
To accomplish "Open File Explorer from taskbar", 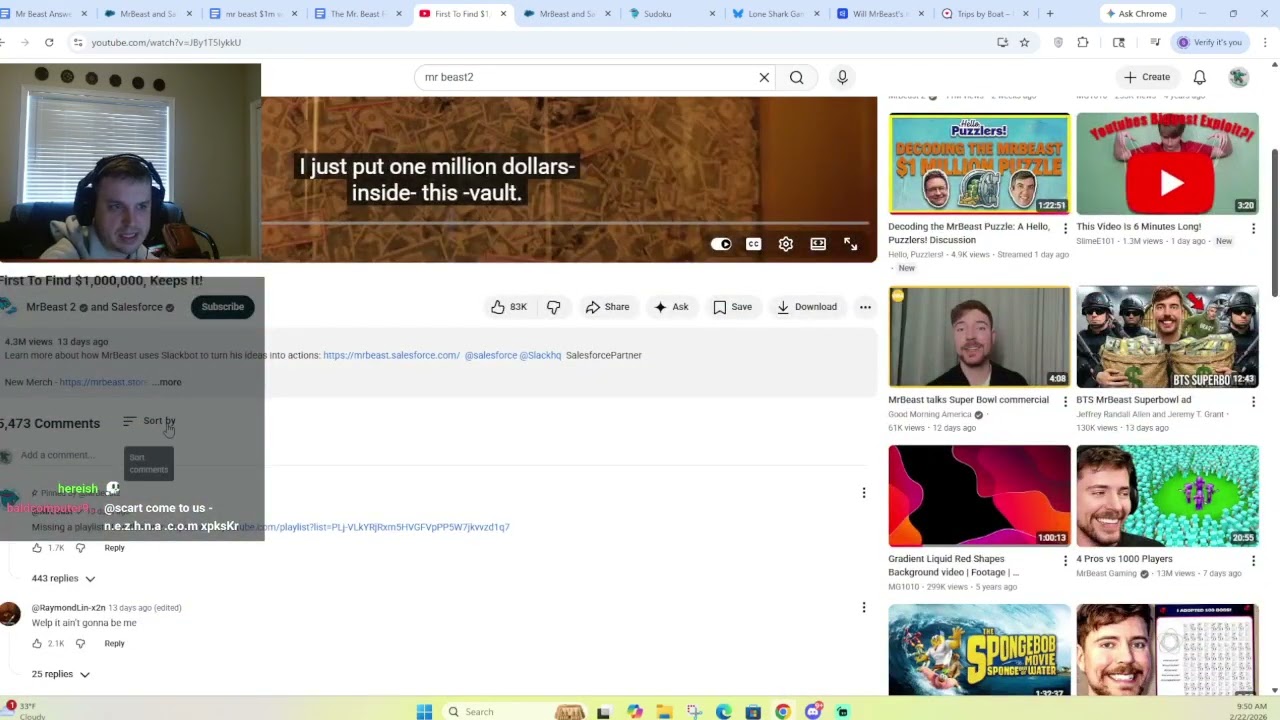I will pos(664,712).
